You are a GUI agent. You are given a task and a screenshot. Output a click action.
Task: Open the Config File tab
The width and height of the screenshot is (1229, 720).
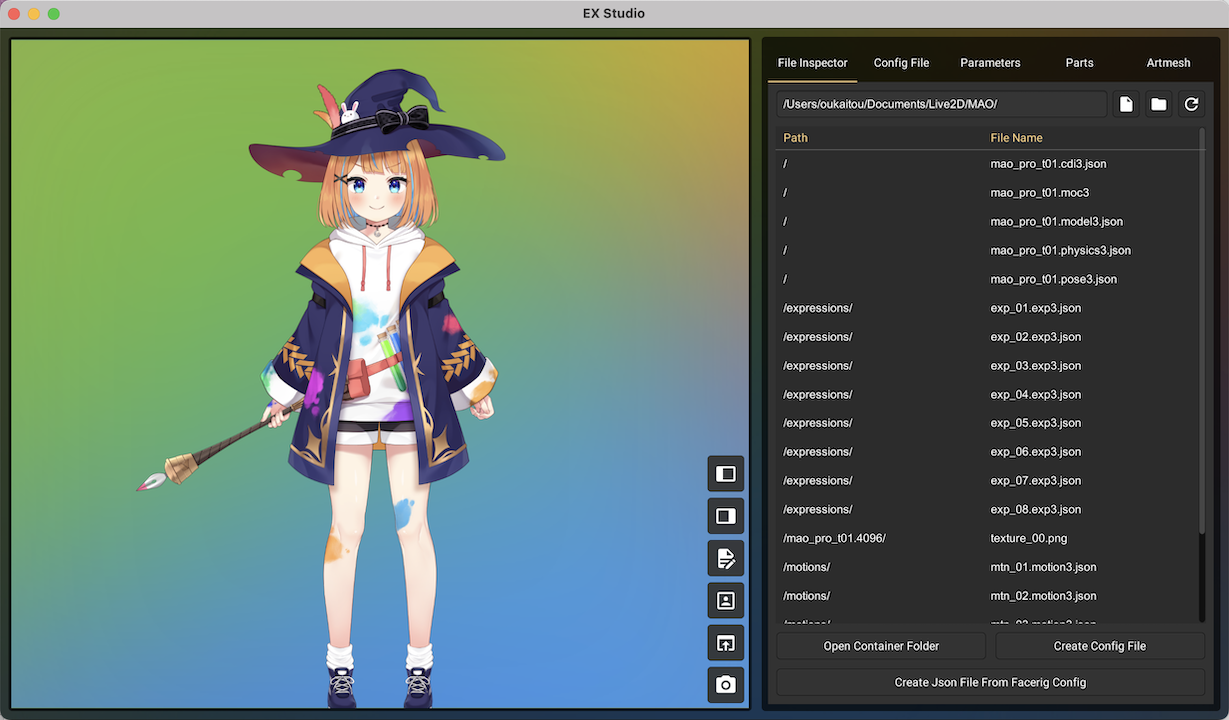pos(901,62)
